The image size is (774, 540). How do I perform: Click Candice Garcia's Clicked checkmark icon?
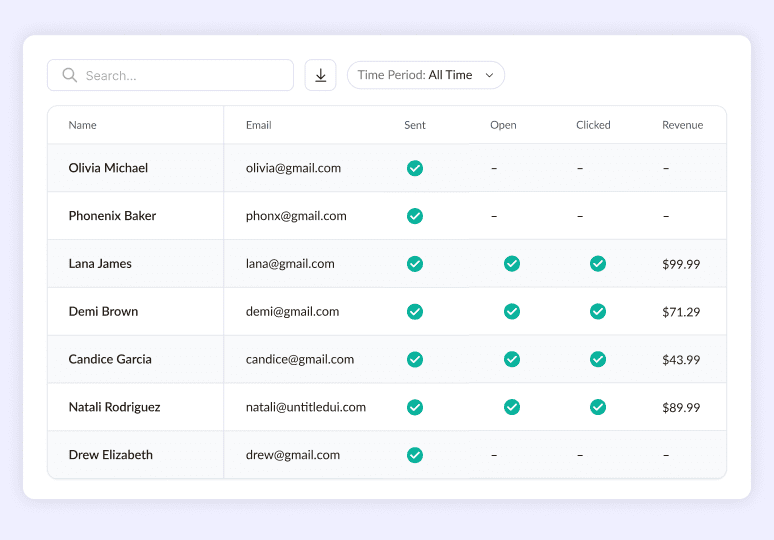(x=598, y=359)
